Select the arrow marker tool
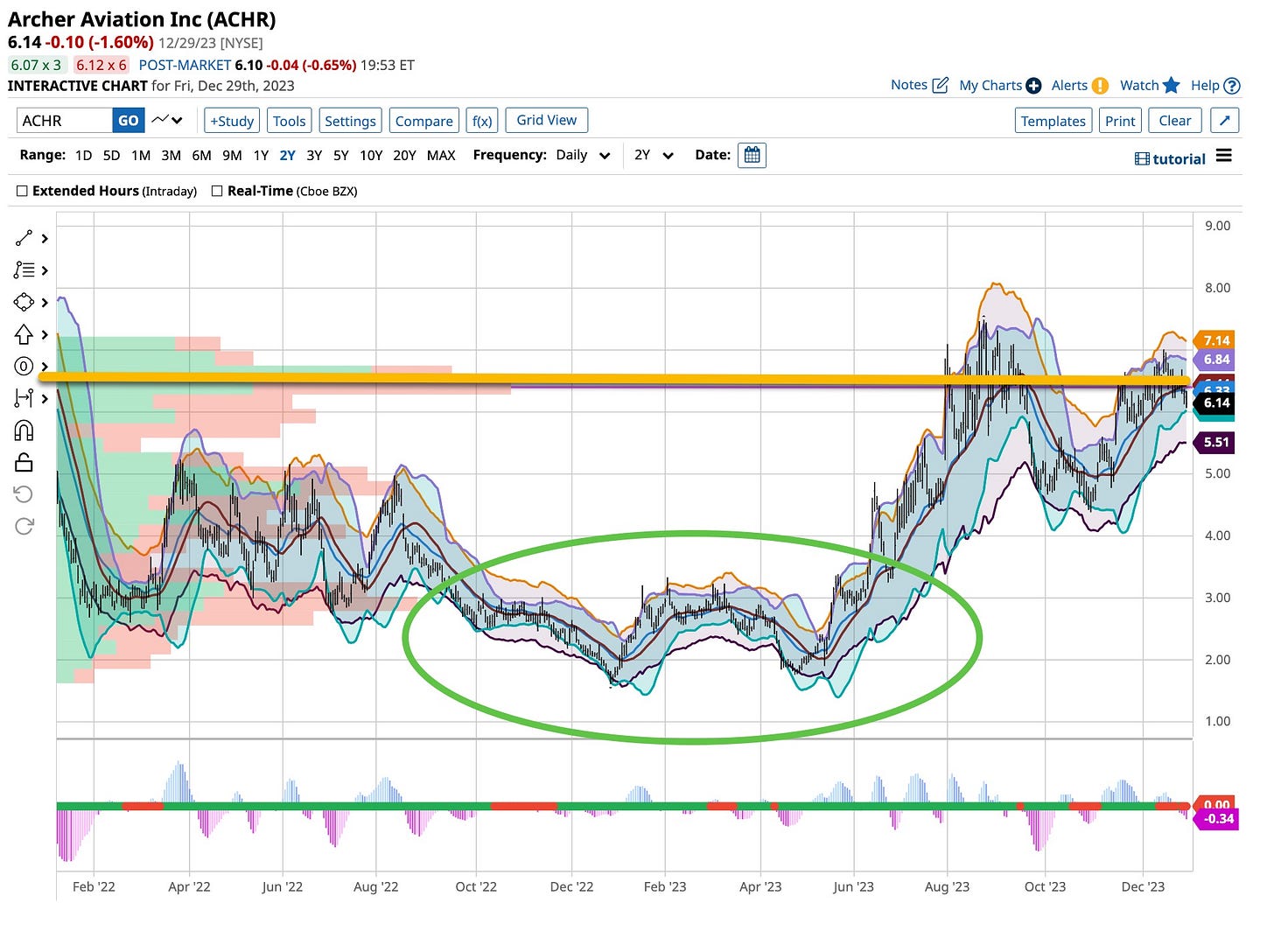Screen dimensions: 1274x952 point(24,334)
